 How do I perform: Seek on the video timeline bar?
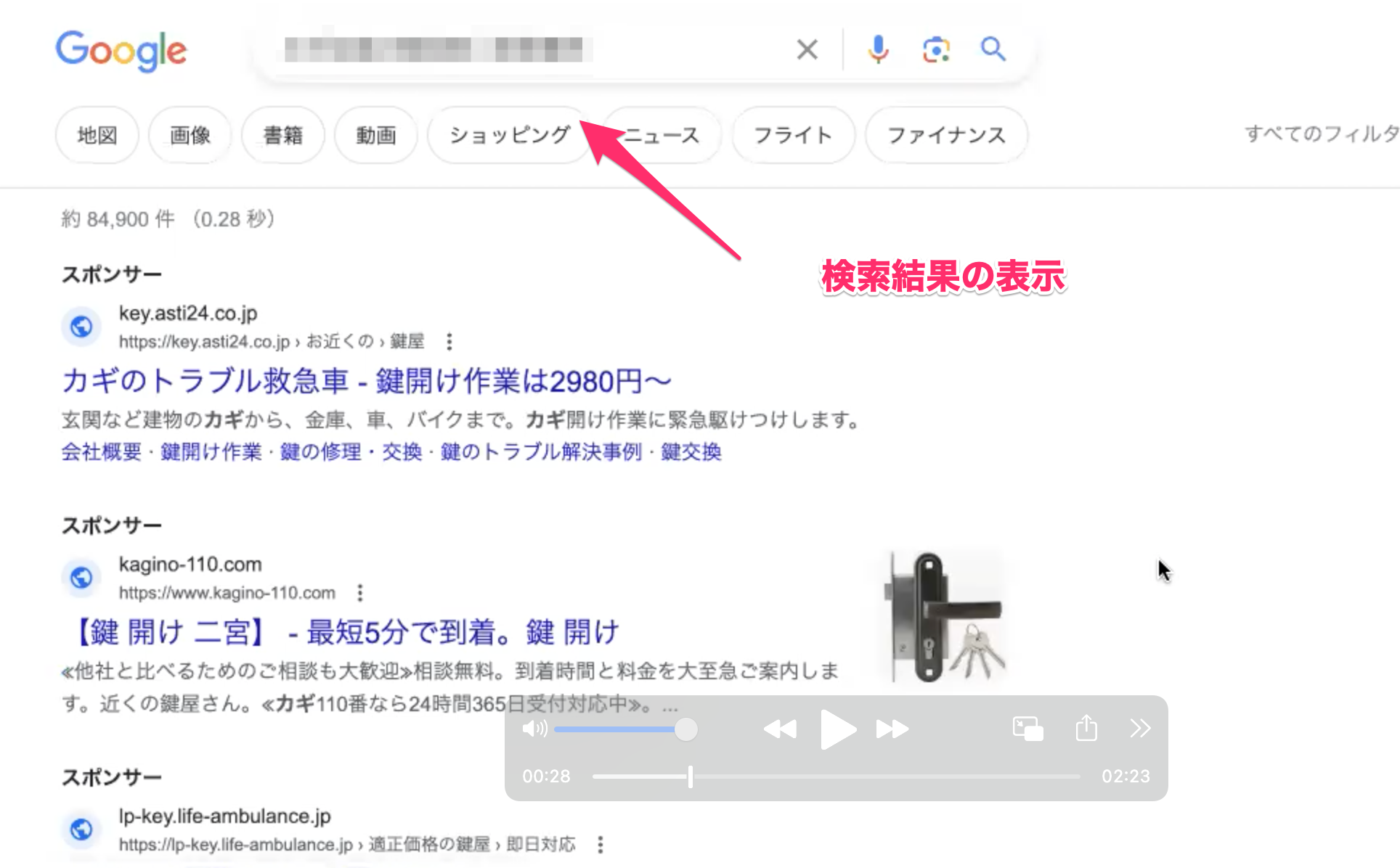coord(837,777)
